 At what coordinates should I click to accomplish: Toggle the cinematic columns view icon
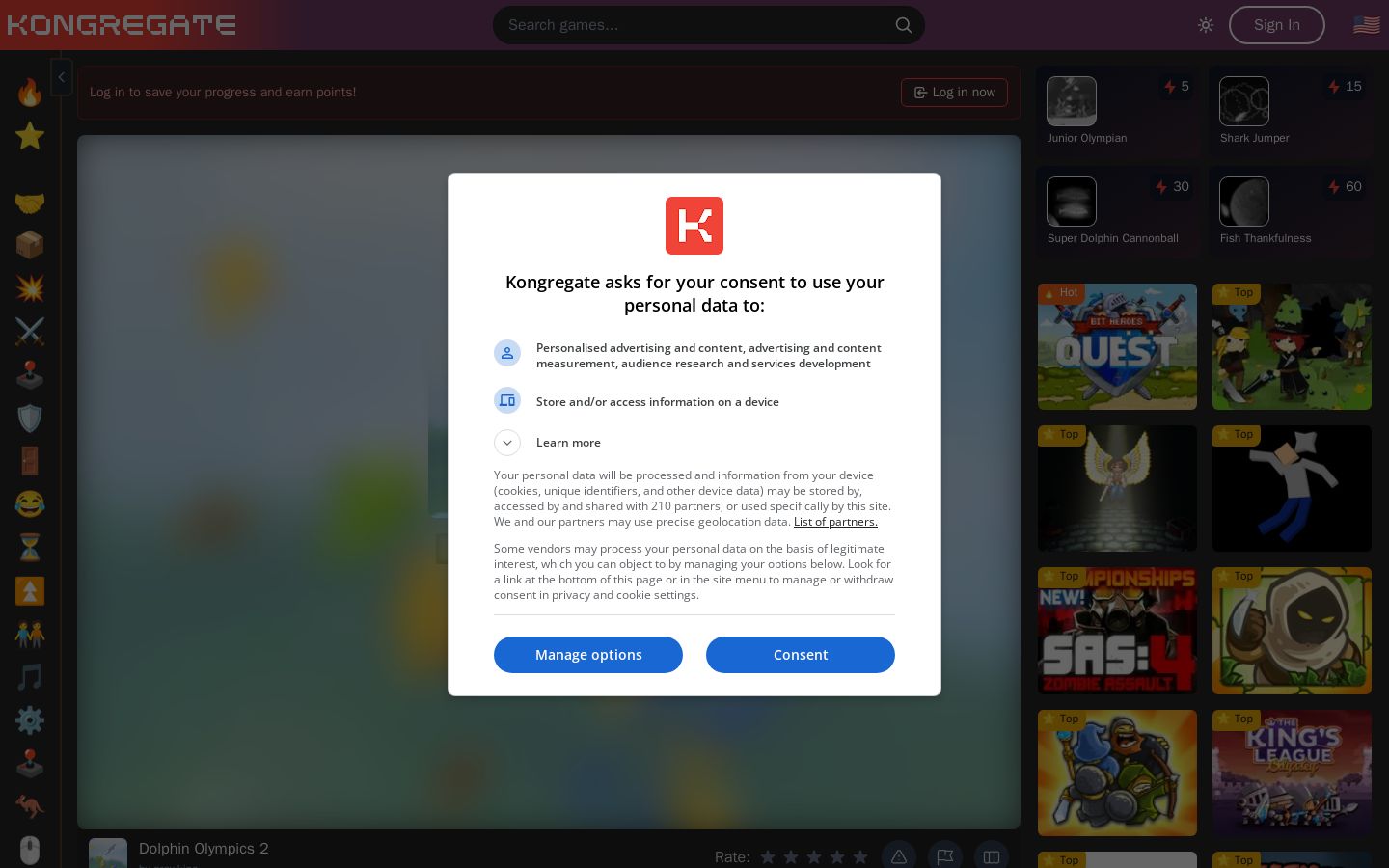click(992, 856)
